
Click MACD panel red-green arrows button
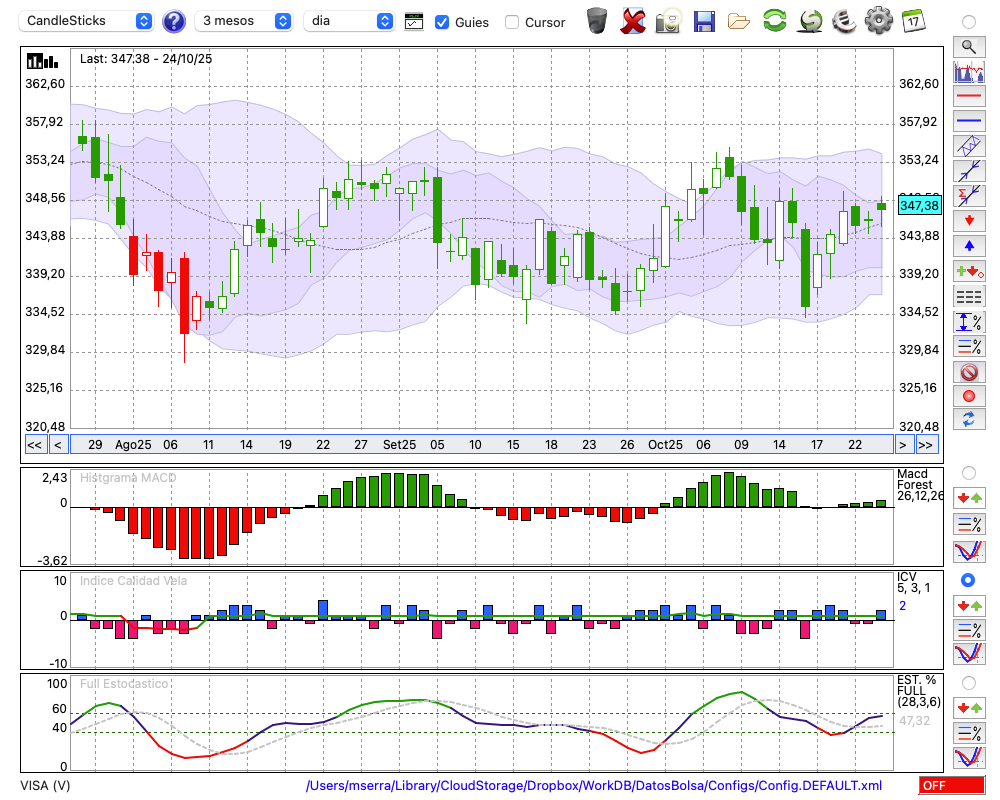pyautogui.click(x=969, y=498)
